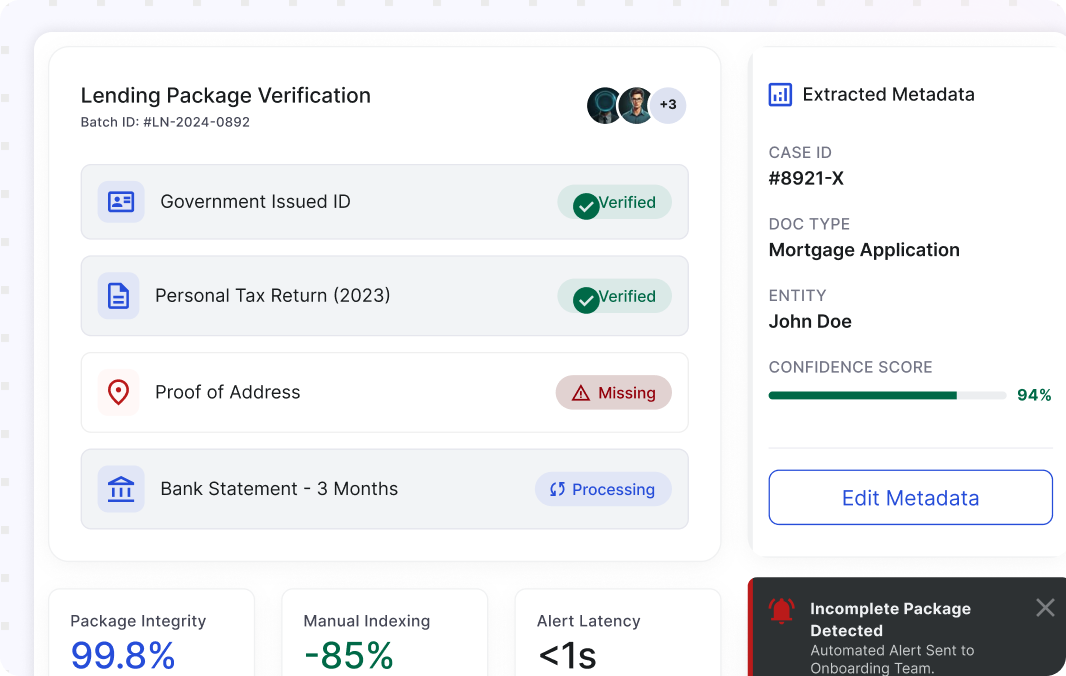Click the Confidence Score progress bar
The height and width of the screenshot is (676, 1066).
(x=887, y=395)
